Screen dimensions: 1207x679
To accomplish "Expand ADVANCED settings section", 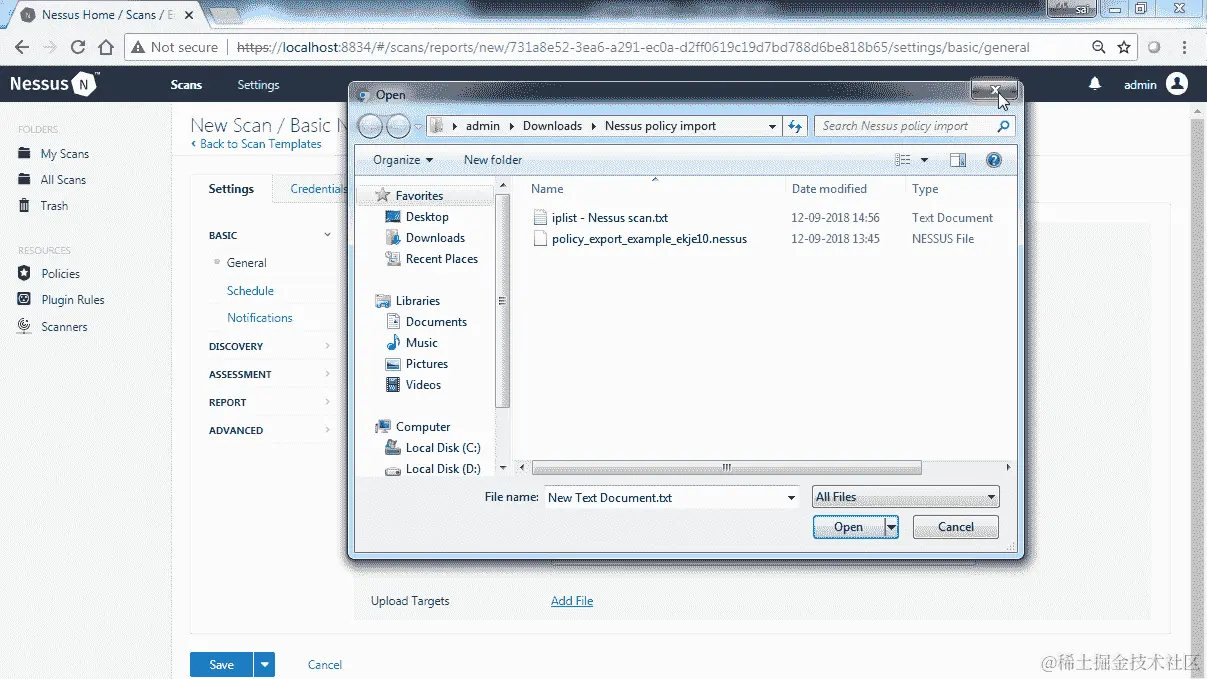I will 270,430.
